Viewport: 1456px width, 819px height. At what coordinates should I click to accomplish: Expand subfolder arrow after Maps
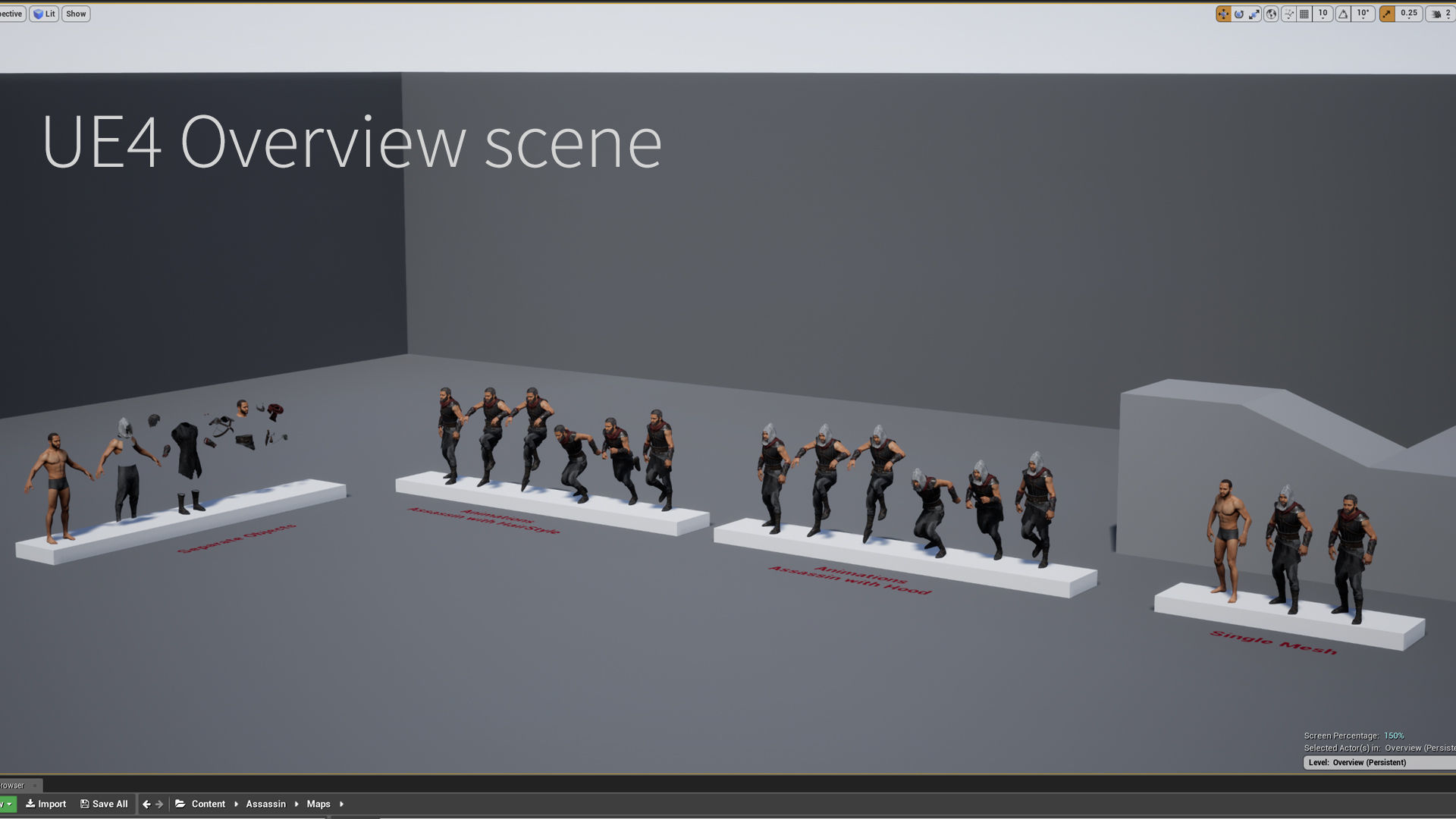(341, 804)
